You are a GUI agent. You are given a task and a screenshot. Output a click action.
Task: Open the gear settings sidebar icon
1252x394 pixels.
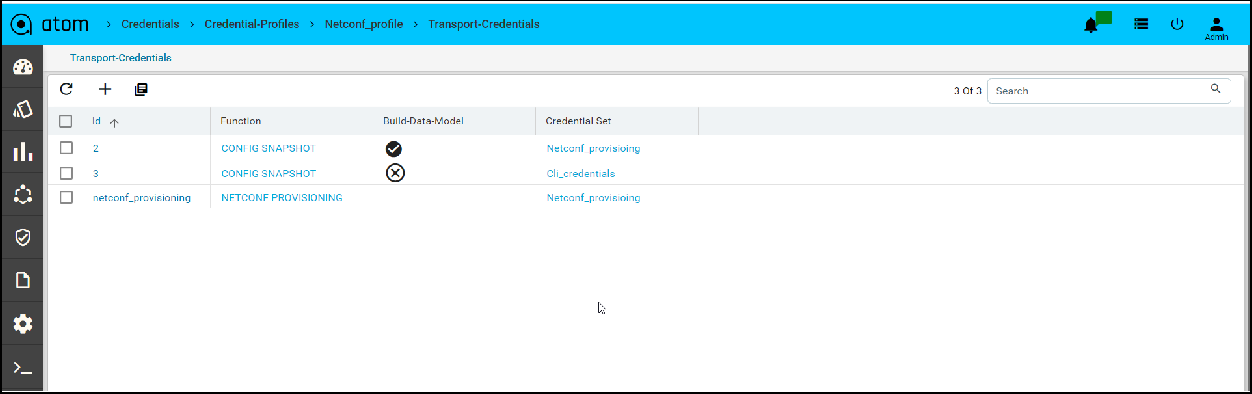point(22,323)
